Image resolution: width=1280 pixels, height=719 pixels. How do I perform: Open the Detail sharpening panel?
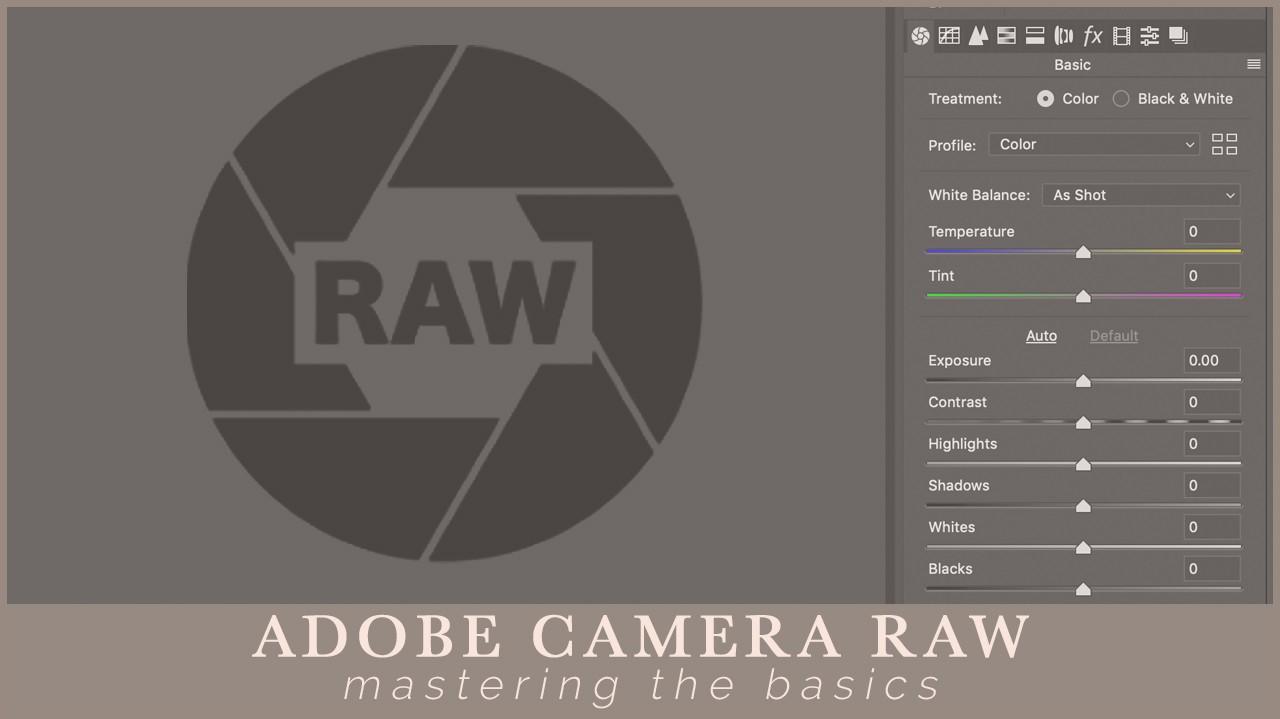978,36
